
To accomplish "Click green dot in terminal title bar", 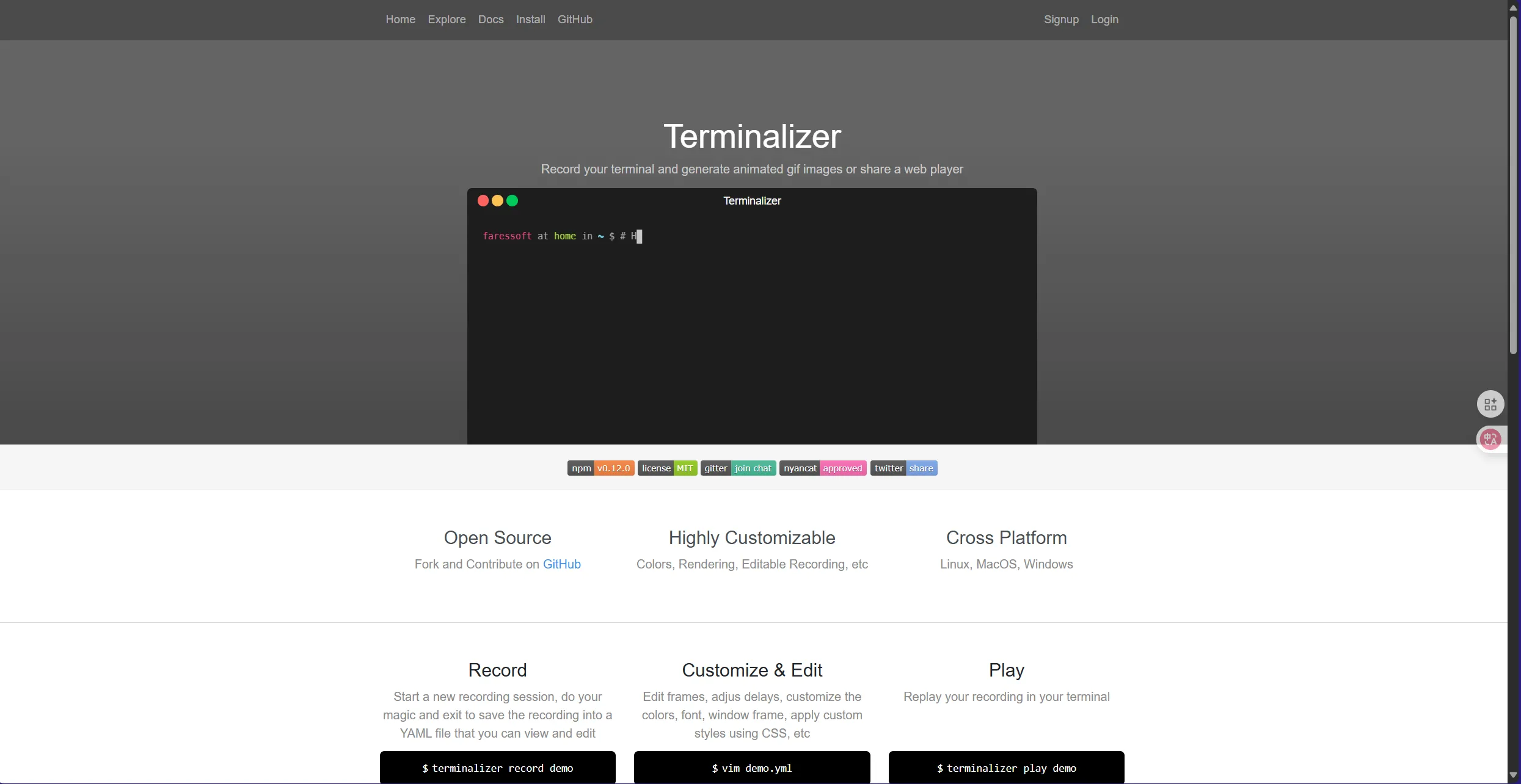I will [x=512, y=201].
